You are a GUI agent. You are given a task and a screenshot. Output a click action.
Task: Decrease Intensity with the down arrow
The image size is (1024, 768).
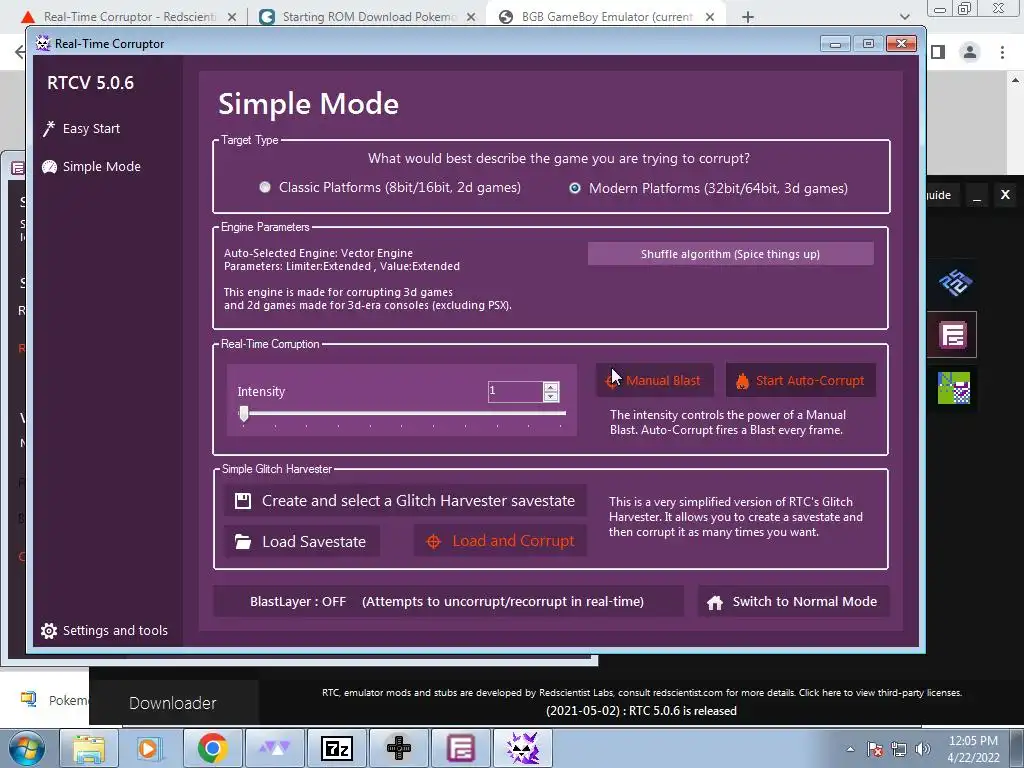point(551,396)
